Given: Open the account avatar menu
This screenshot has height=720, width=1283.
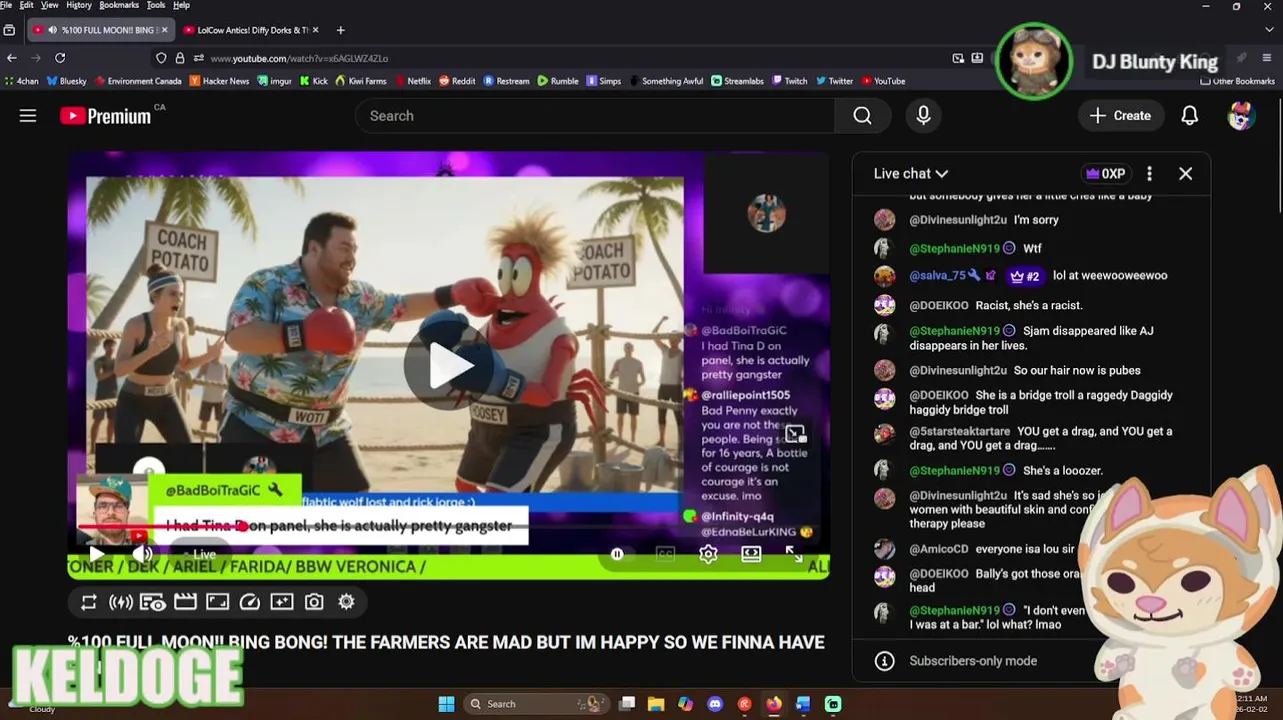Looking at the screenshot, I should pos(1241,116).
